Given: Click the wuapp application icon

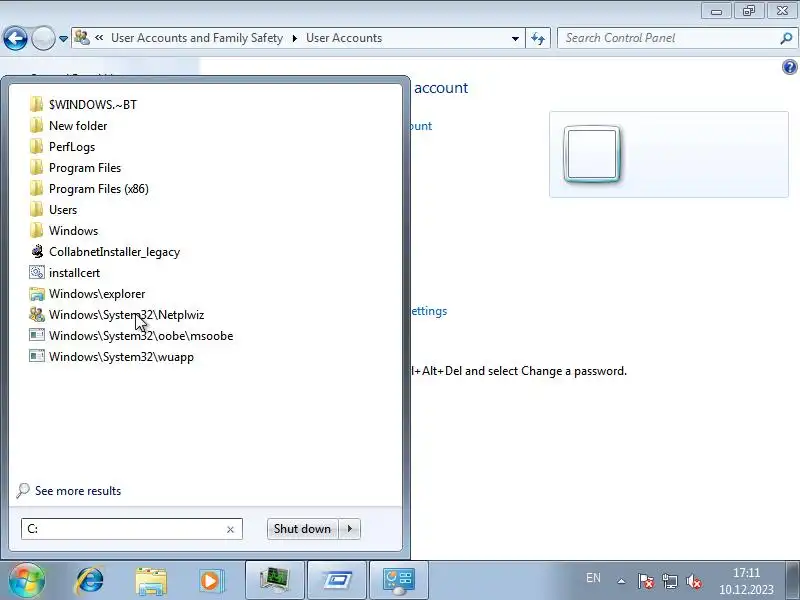Looking at the screenshot, I should tap(37, 356).
